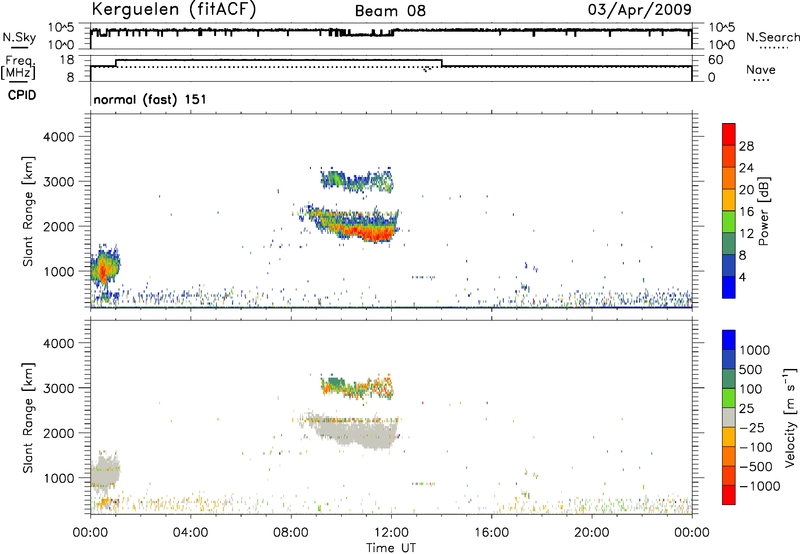The width and height of the screenshot is (800, 554).
Task: Click the midnight echo blob near 1000 km in power panel
Action: [104, 268]
